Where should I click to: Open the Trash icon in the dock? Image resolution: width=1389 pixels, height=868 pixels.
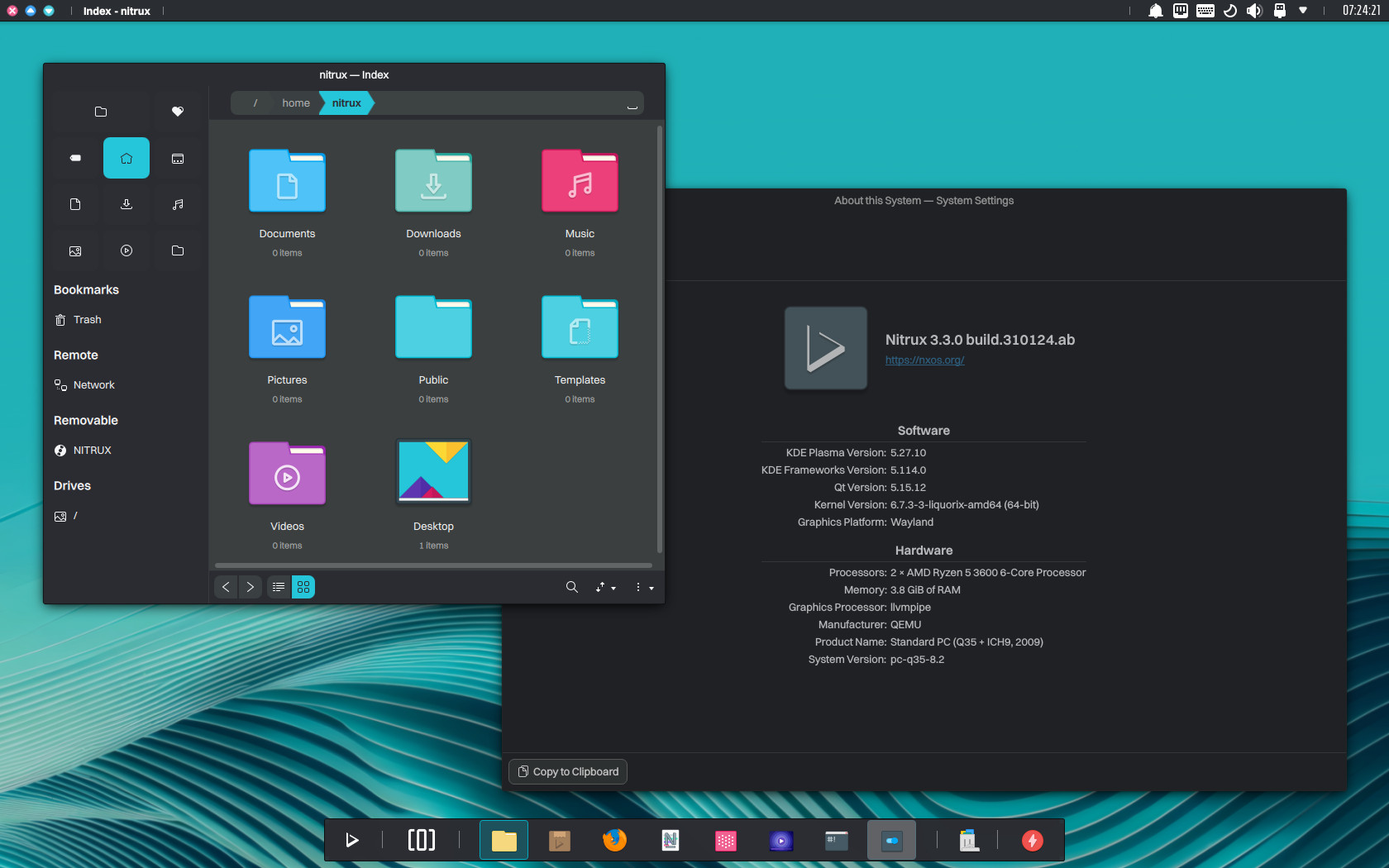(x=969, y=841)
